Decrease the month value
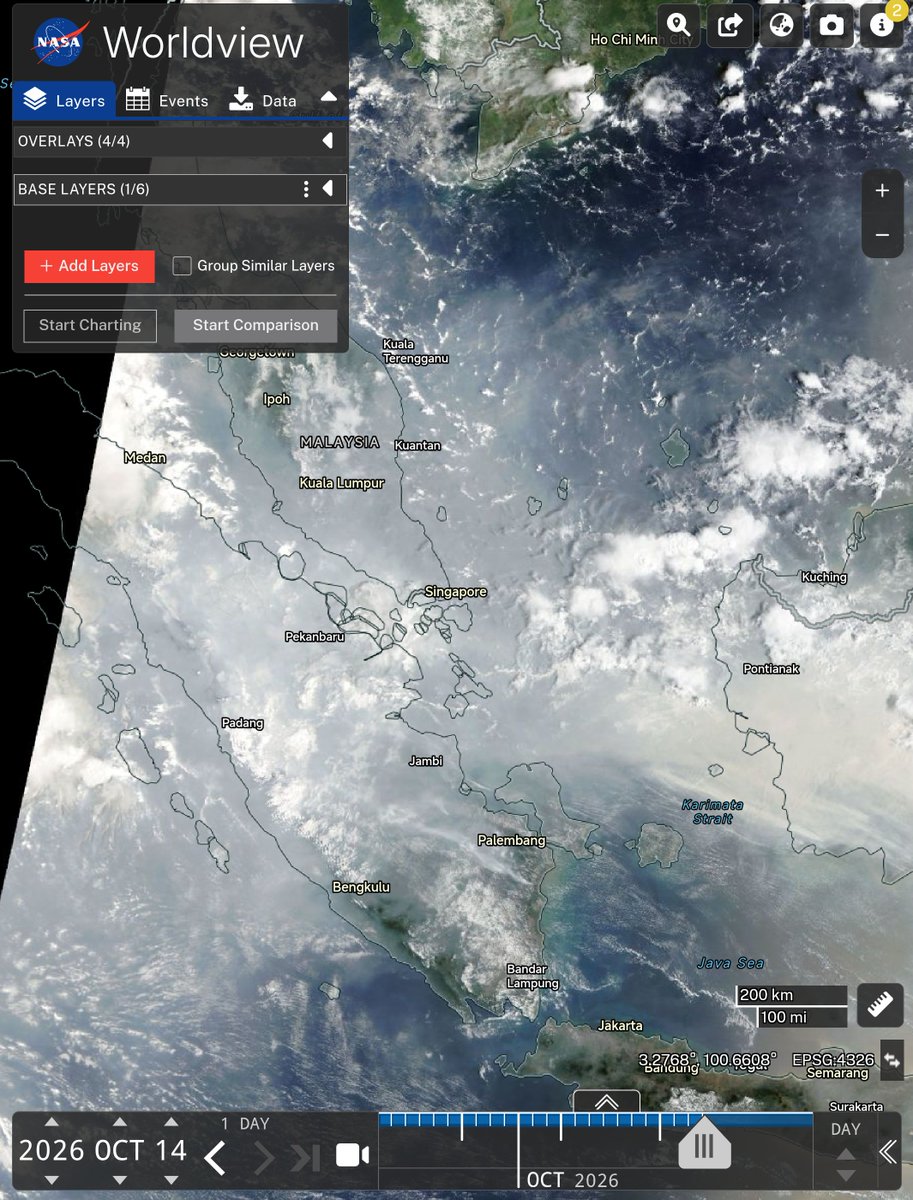Screen dimensions: 913x1200 click(x=119, y=1181)
